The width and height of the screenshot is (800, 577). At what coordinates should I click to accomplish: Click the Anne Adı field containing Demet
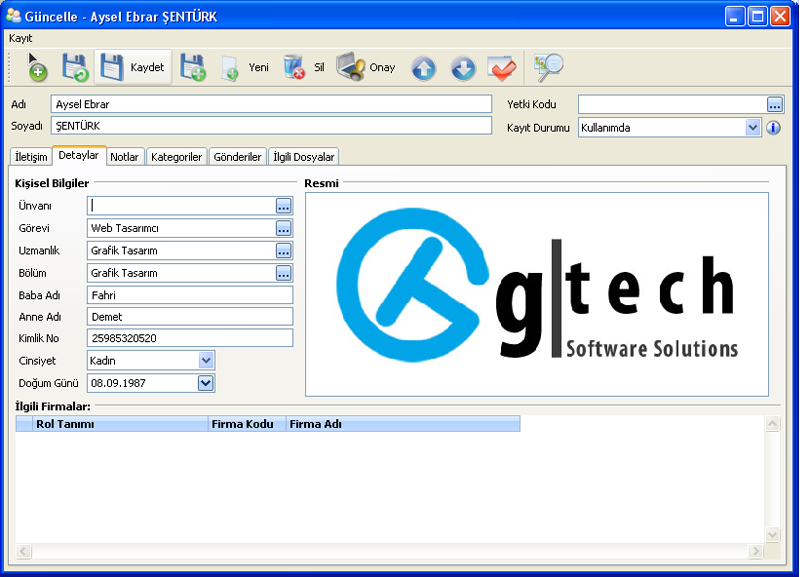[190, 317]
